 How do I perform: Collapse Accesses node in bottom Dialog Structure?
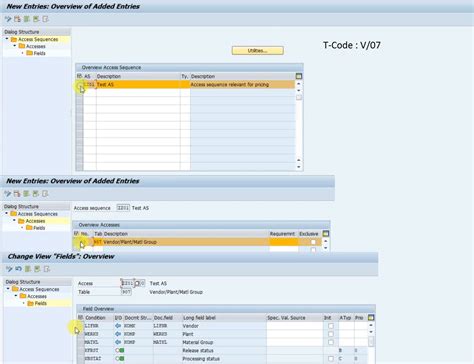click(16, 296)
